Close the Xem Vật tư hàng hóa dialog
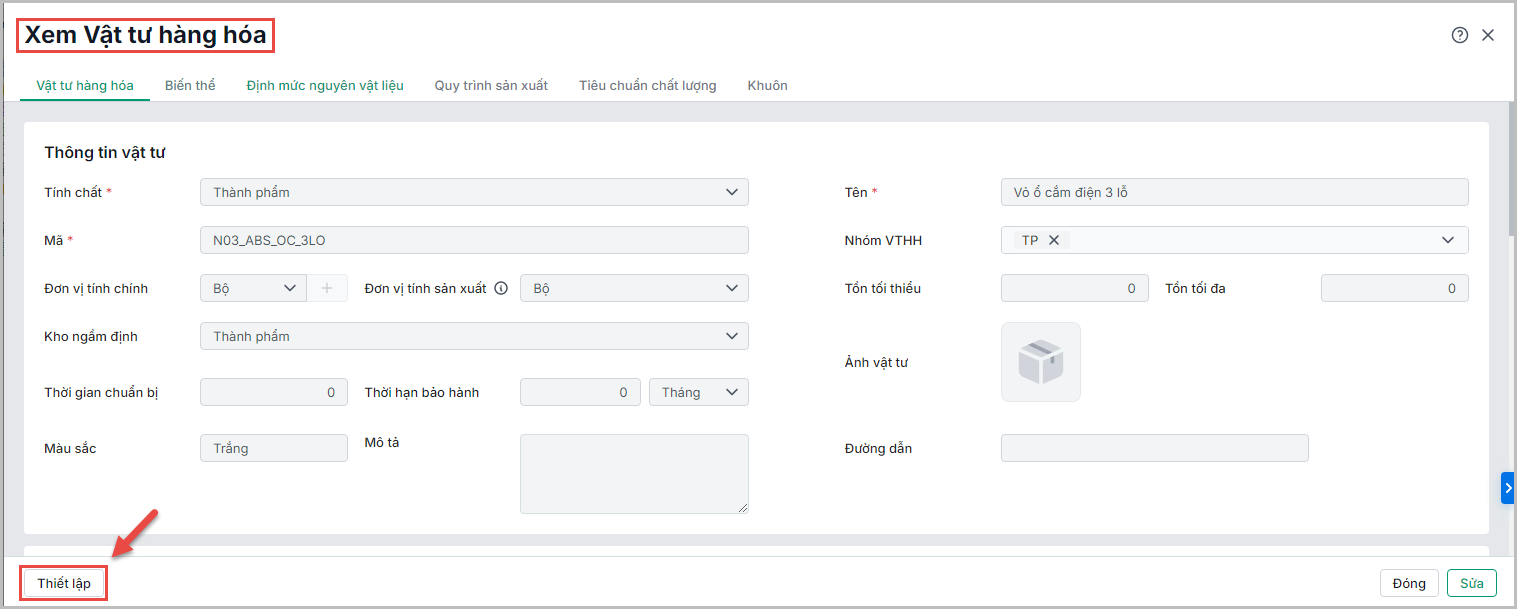Viewport: 1517px width, 609px height. point(1488,35)
